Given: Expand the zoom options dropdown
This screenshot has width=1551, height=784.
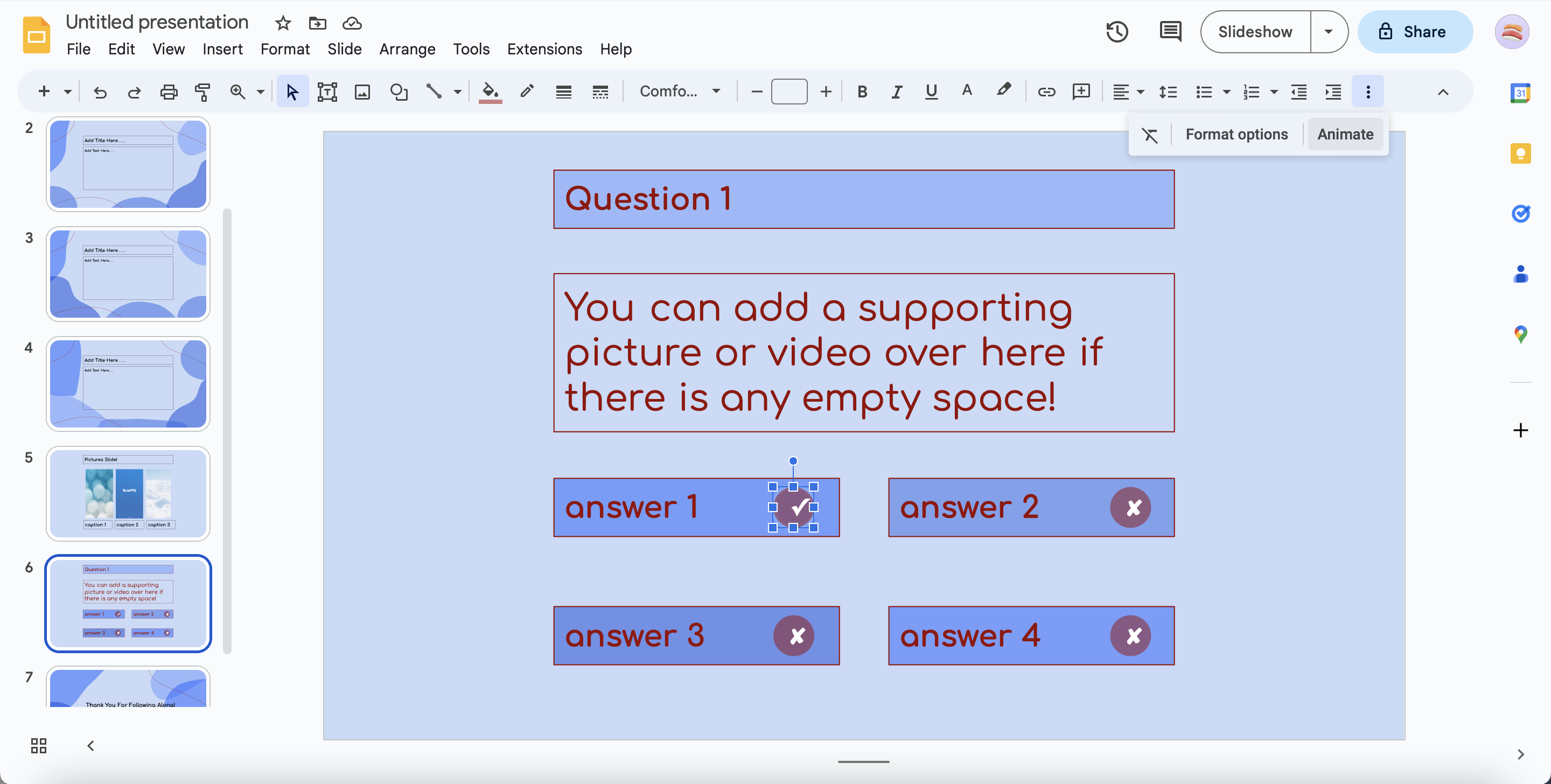Looking at the screenshot, I should click(260, 92).
